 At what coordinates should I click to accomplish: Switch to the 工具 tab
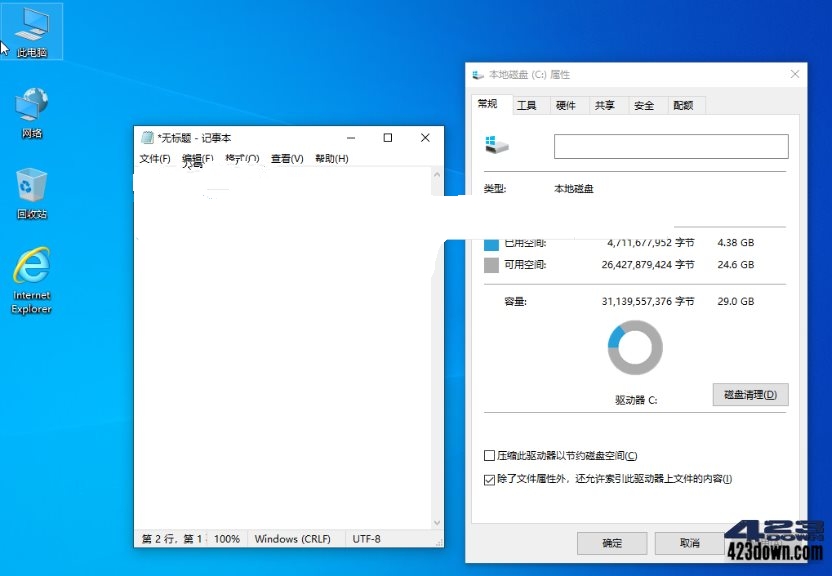pos(528,104)
